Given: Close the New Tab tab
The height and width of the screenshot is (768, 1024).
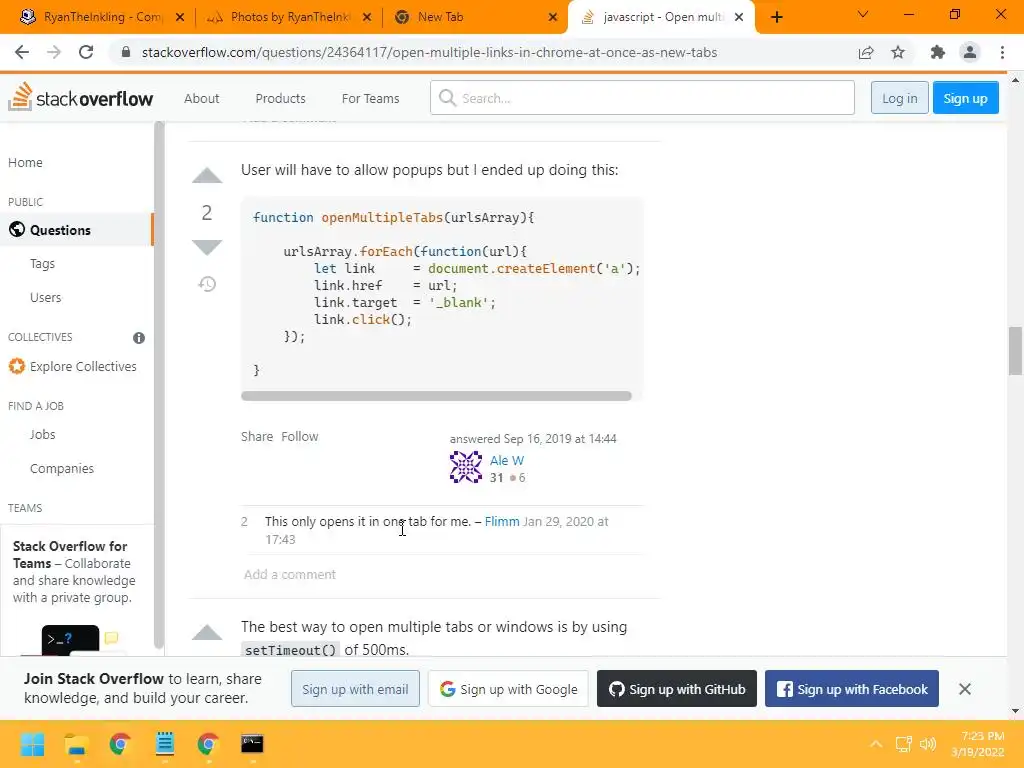Looking at the screenshot, I should (553, 17).
